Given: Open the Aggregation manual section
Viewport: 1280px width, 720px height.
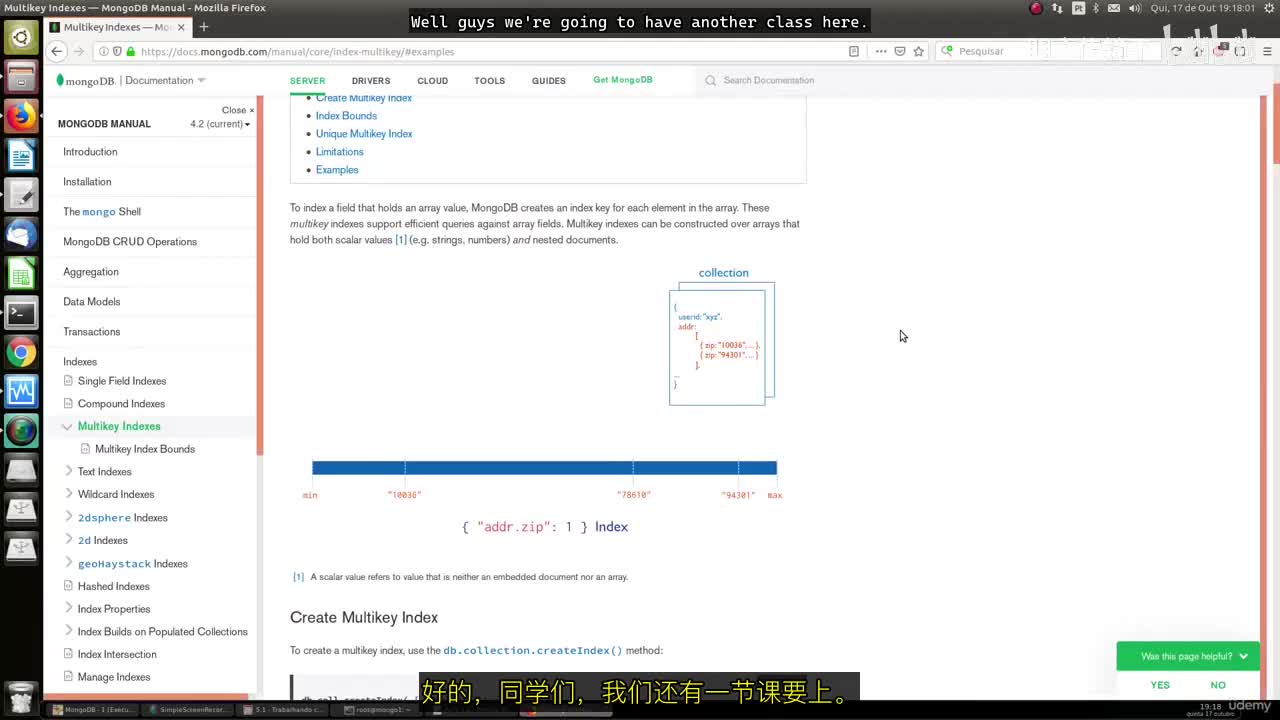Looking at the screenshot, I should coord(91,272).
